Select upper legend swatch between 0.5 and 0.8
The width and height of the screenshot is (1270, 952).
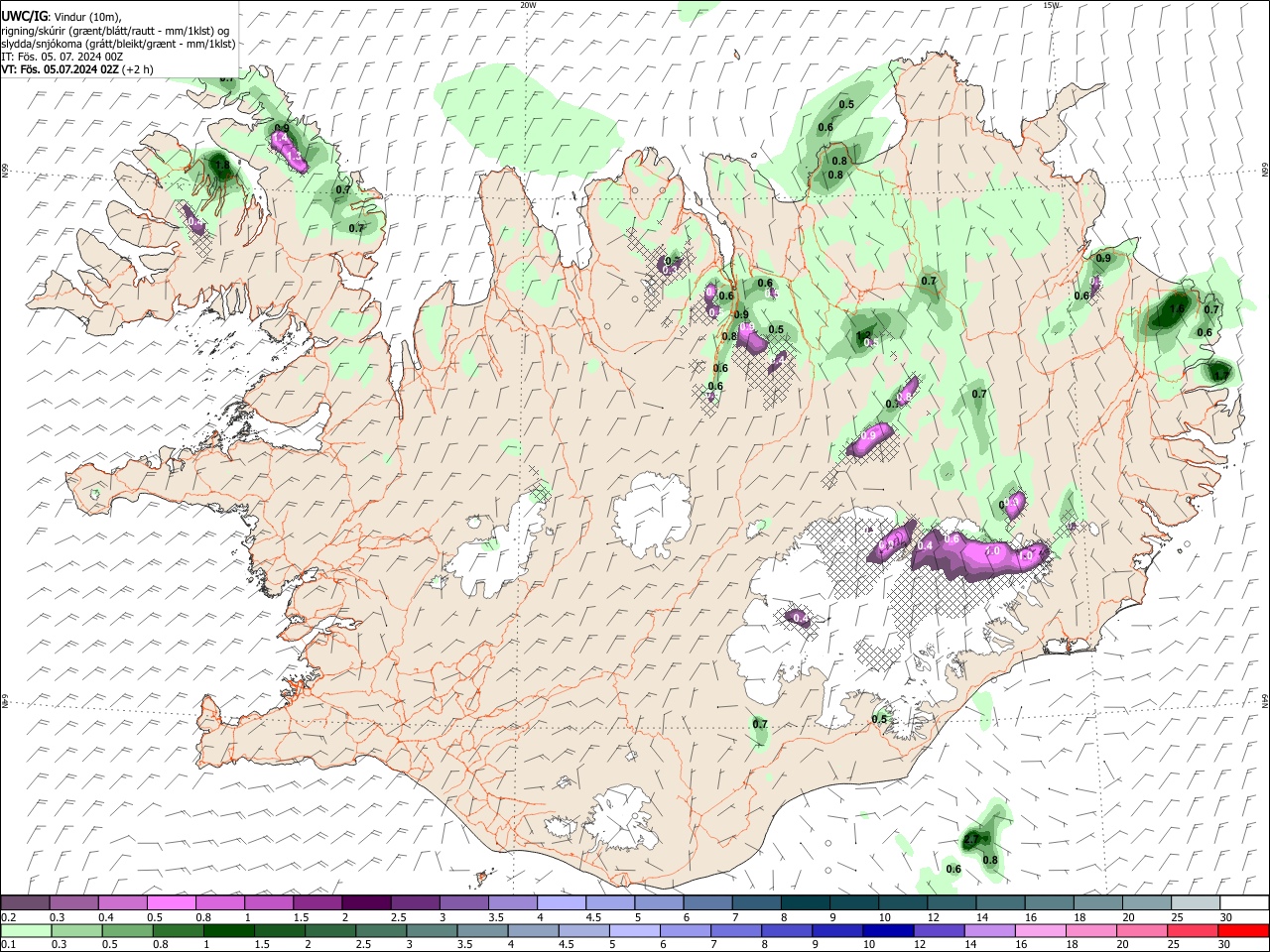[171, 902]
